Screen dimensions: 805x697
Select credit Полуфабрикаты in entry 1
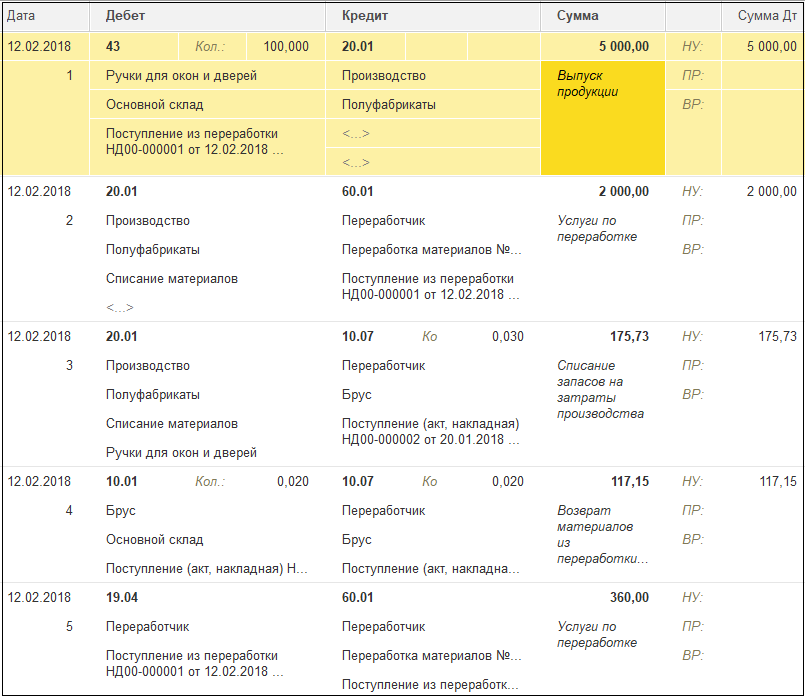(389, 105)
